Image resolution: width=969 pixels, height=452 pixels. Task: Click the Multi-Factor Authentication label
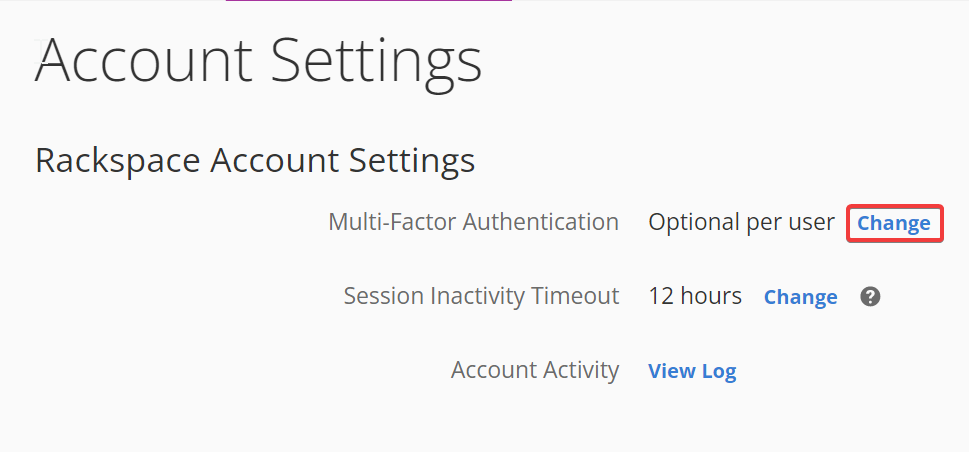pos(473,221)
